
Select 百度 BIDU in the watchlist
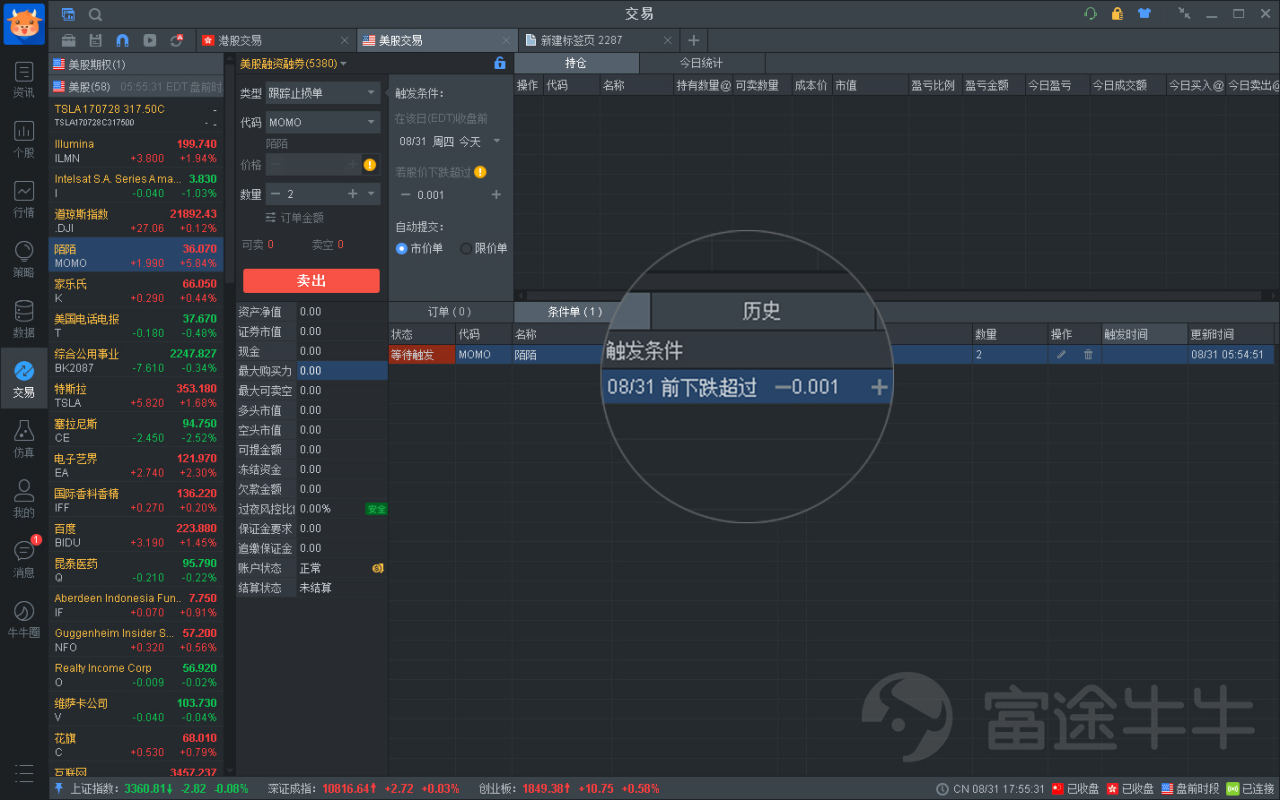coord(136,536)
